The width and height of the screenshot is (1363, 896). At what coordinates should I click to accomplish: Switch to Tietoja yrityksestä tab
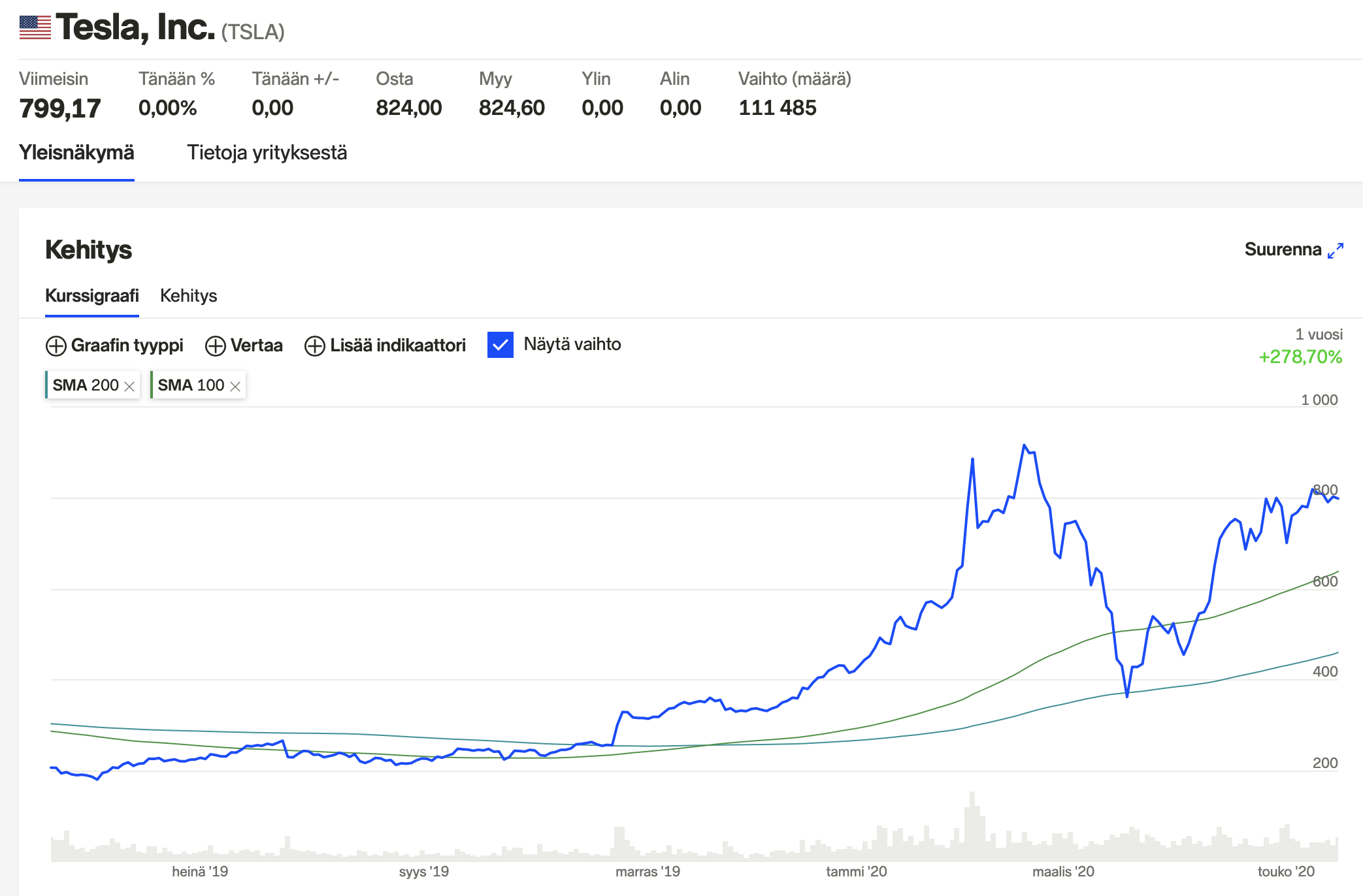point(267,153)
